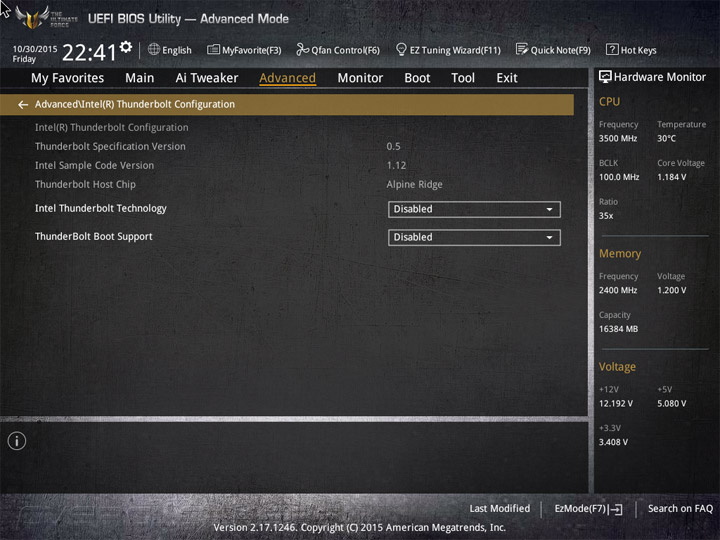Go to the Monitor tab

[360, 78]
